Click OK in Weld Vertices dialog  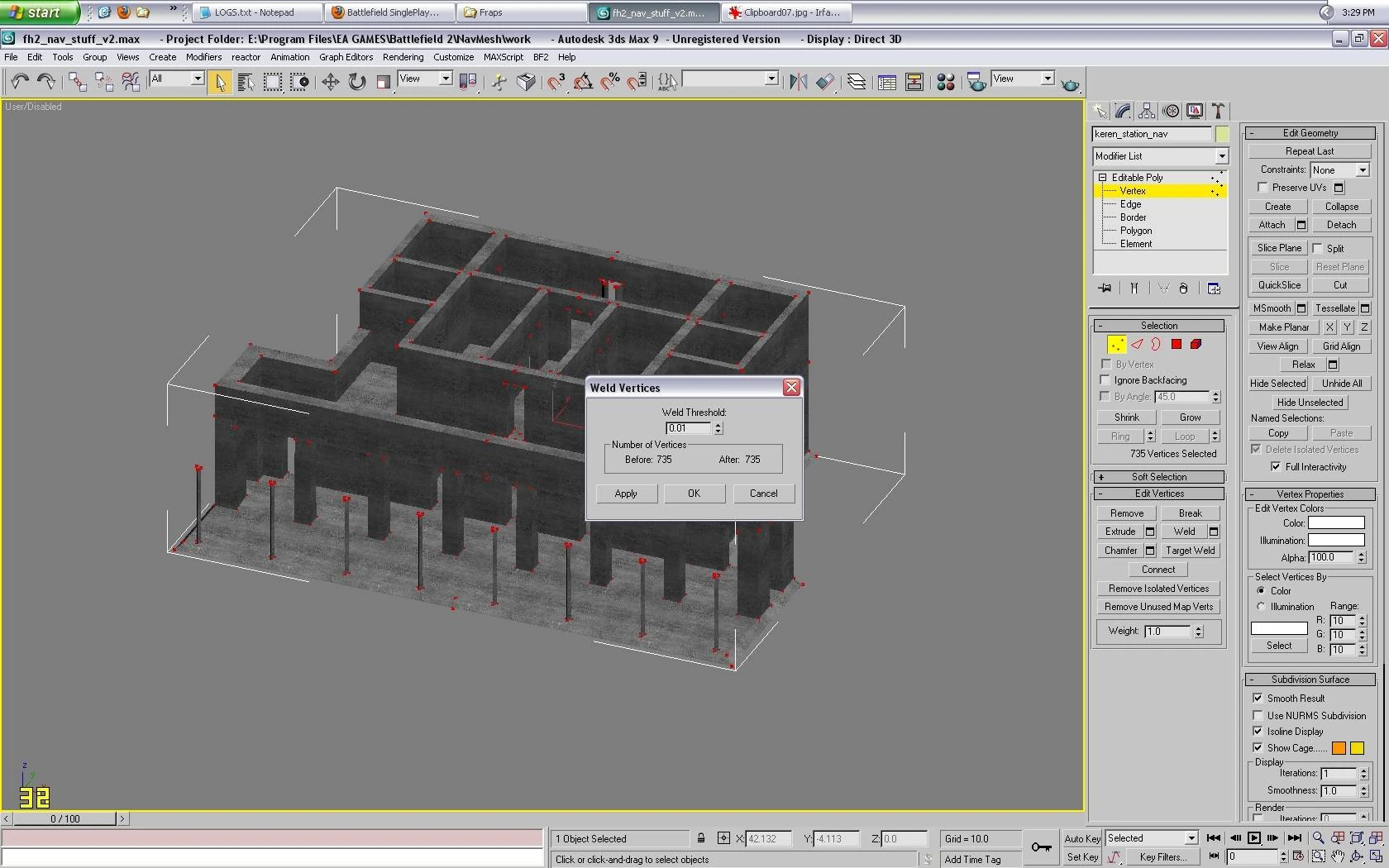(x=694, y=494)
